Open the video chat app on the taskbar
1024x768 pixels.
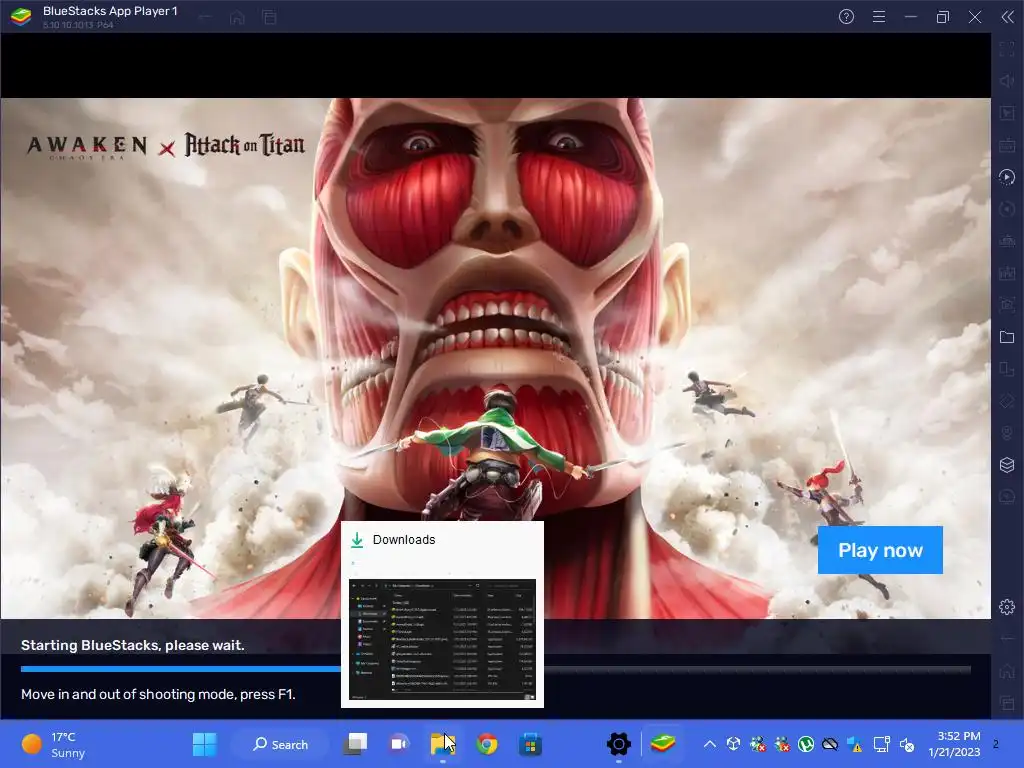(399, 744)
